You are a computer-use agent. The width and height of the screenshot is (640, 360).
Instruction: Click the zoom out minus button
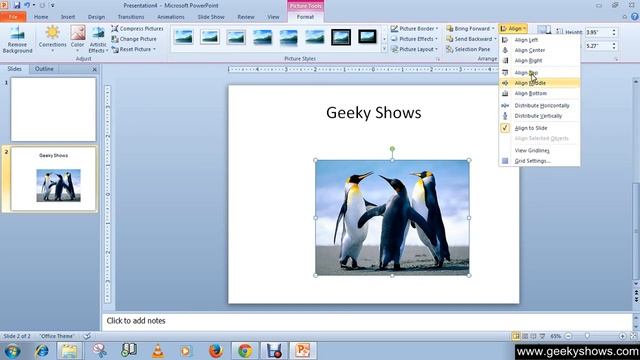[568, 336]
